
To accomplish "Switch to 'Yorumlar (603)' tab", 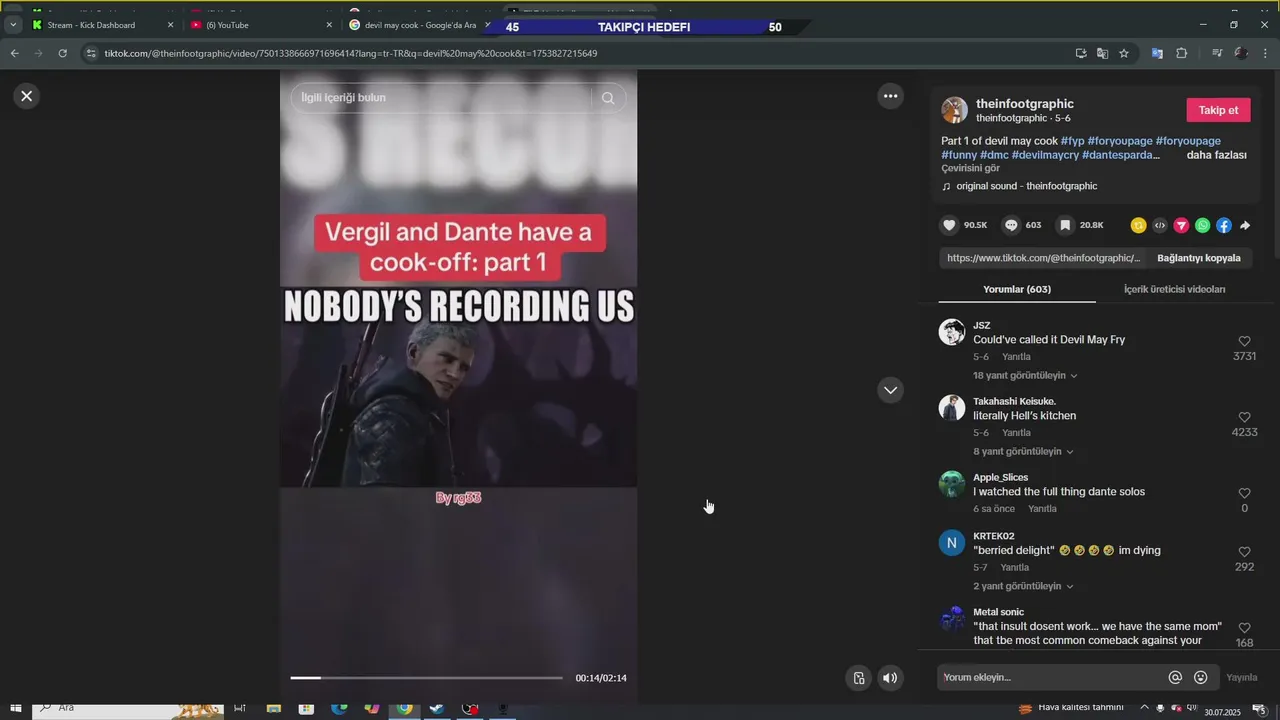I will pos(1017,289).
